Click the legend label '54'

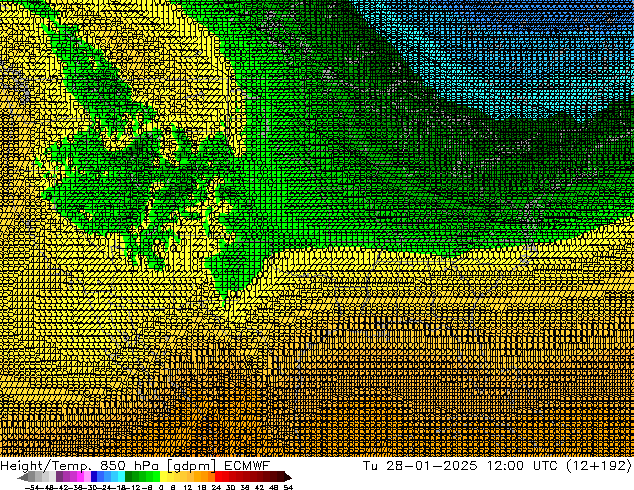(x=288, y=488)
